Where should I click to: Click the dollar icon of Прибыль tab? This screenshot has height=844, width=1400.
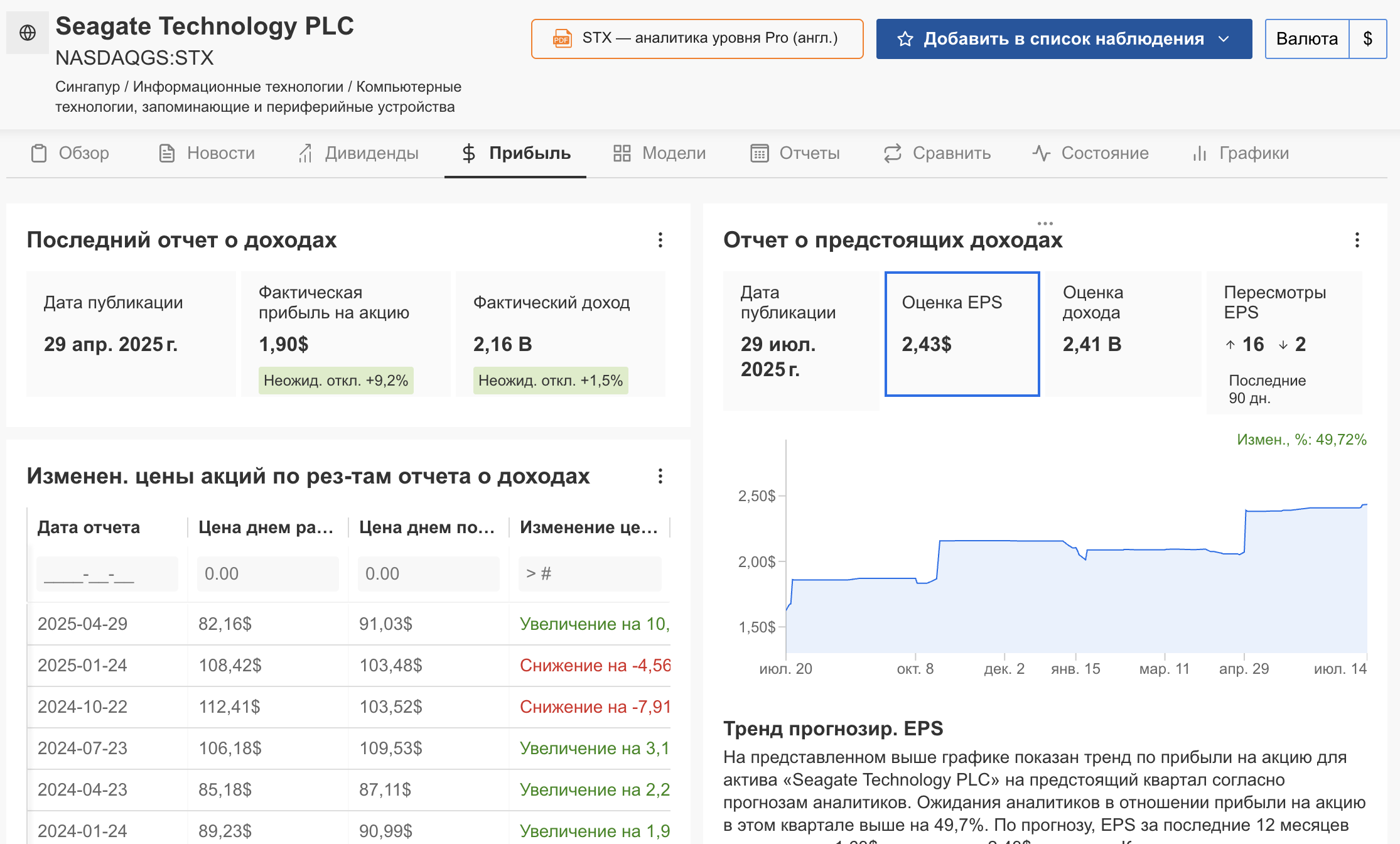(x=468, y=153)
